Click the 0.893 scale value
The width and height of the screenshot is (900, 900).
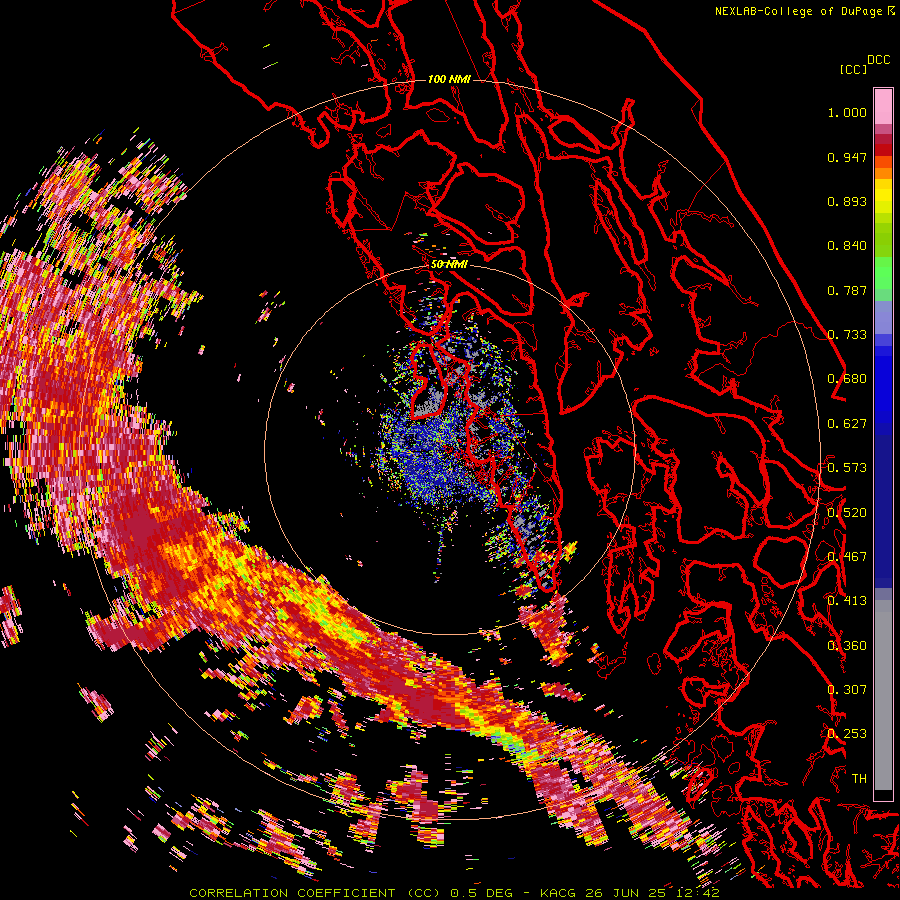coord(847,201)
